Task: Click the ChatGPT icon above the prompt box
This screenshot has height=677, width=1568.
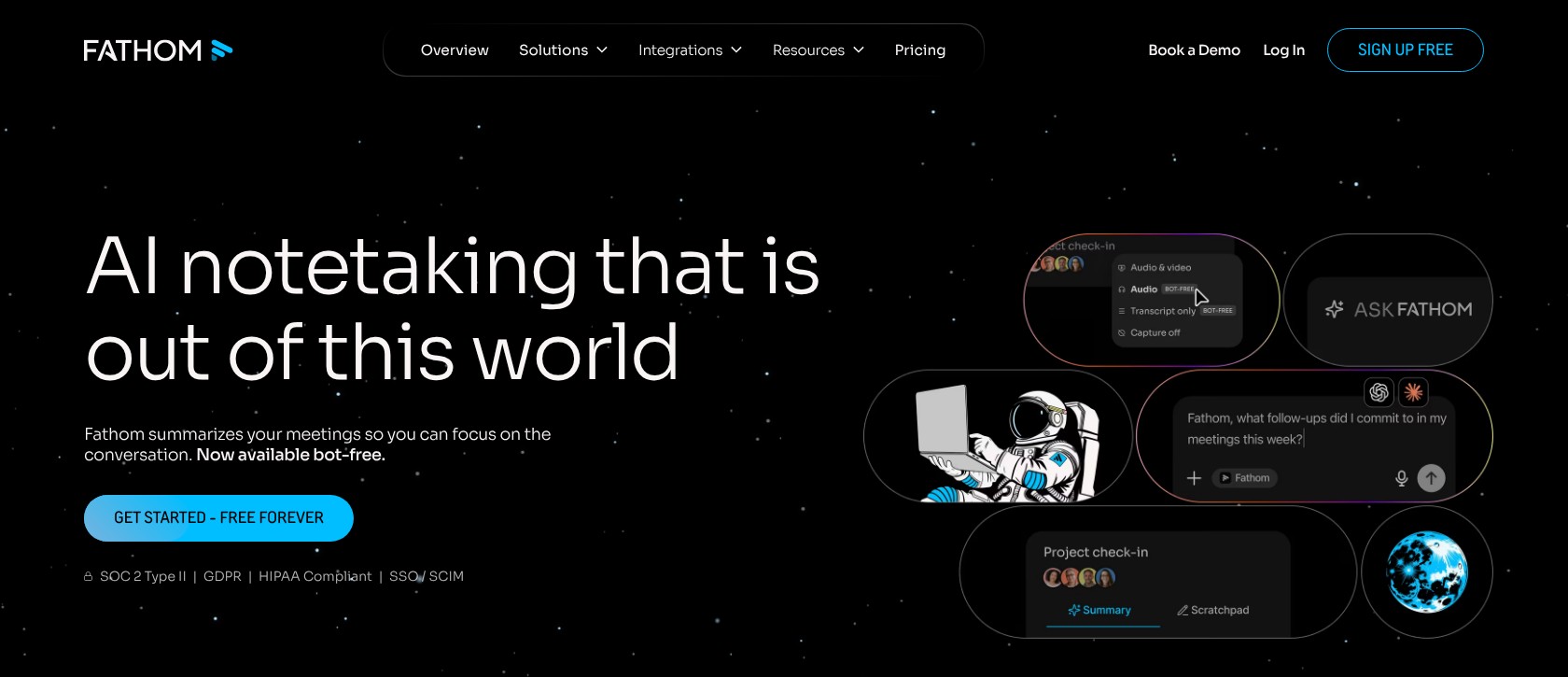Action: pos(1379,392)
